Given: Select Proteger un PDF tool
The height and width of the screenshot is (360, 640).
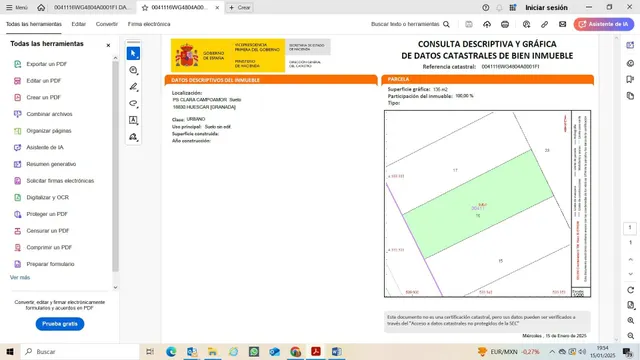Looking at the screenshot, I should (40, 214).
